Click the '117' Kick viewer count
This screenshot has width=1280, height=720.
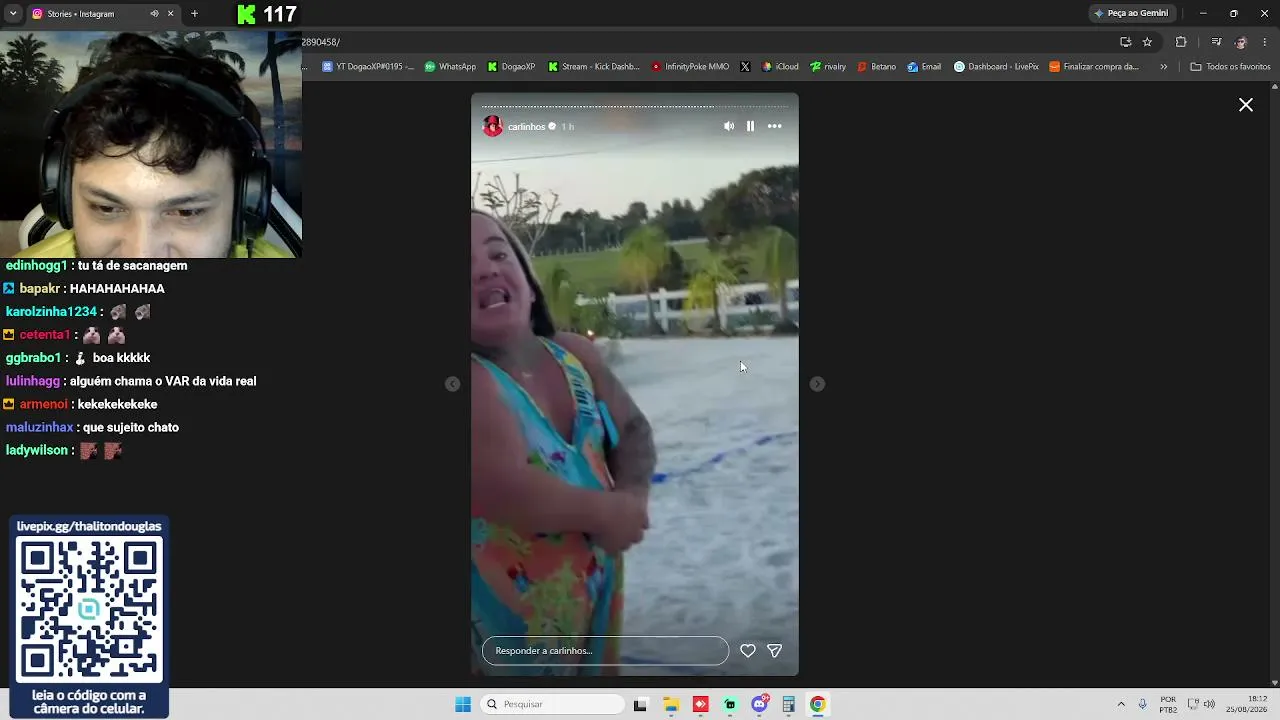click(280, 14)
